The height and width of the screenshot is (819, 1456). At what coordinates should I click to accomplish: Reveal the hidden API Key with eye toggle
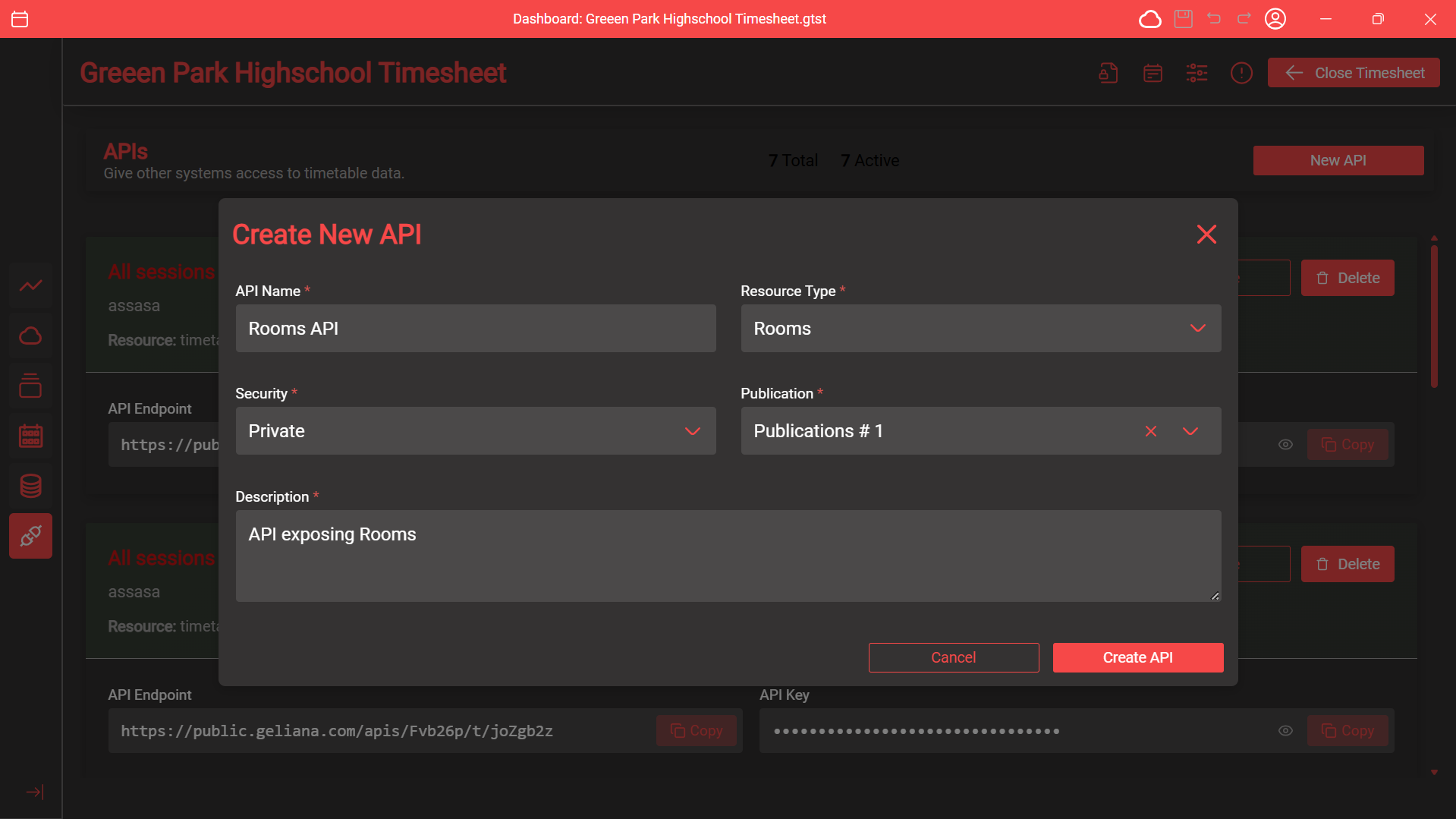click(1285, 730)
